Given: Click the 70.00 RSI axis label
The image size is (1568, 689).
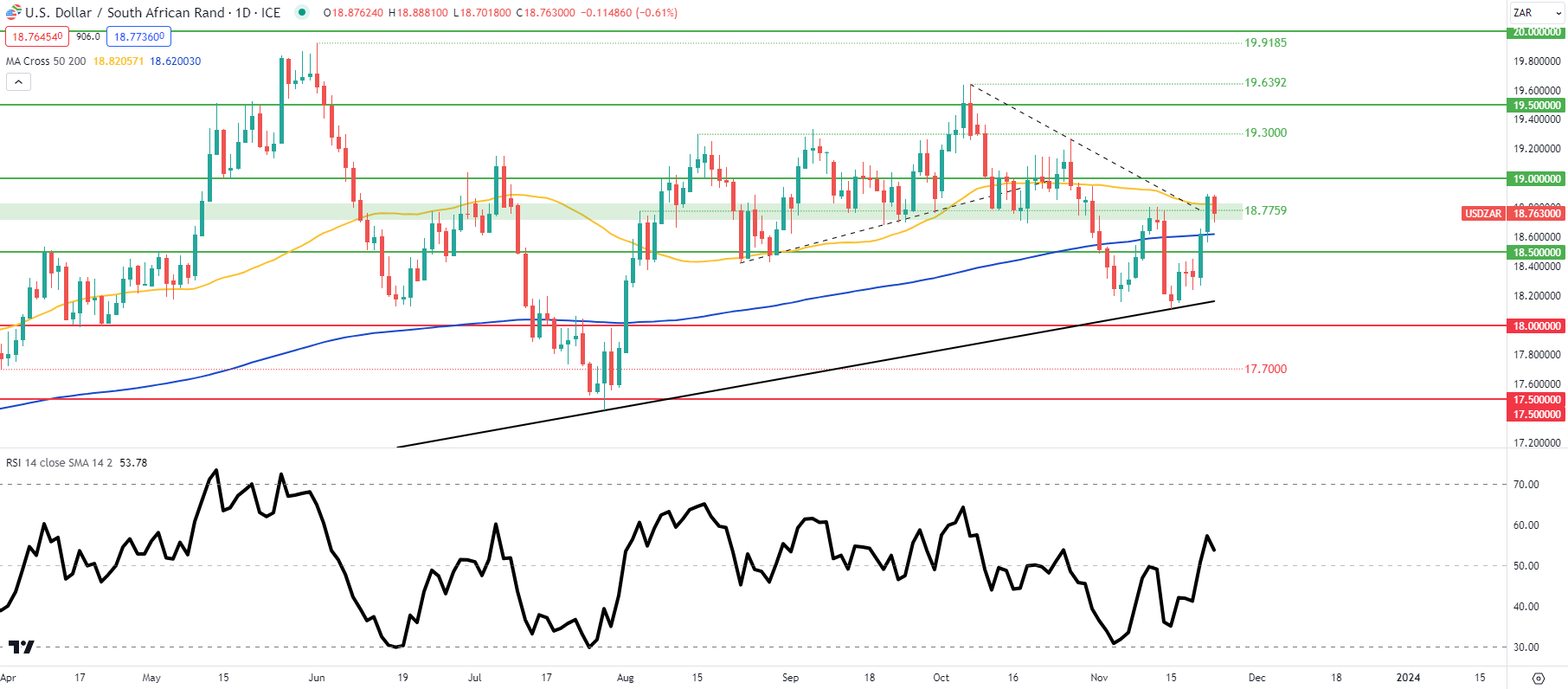Looking at the screenshot, I should 1526,485.
